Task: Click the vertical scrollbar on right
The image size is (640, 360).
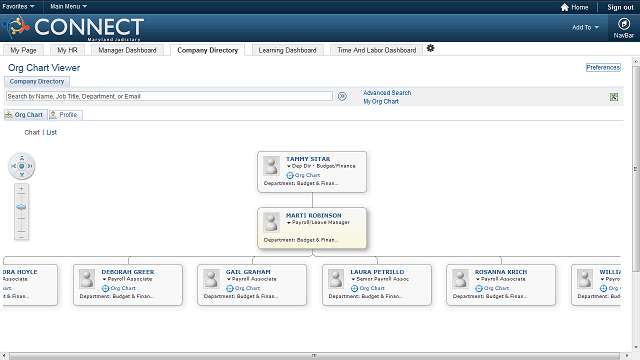Action: (x=636, y=169)
